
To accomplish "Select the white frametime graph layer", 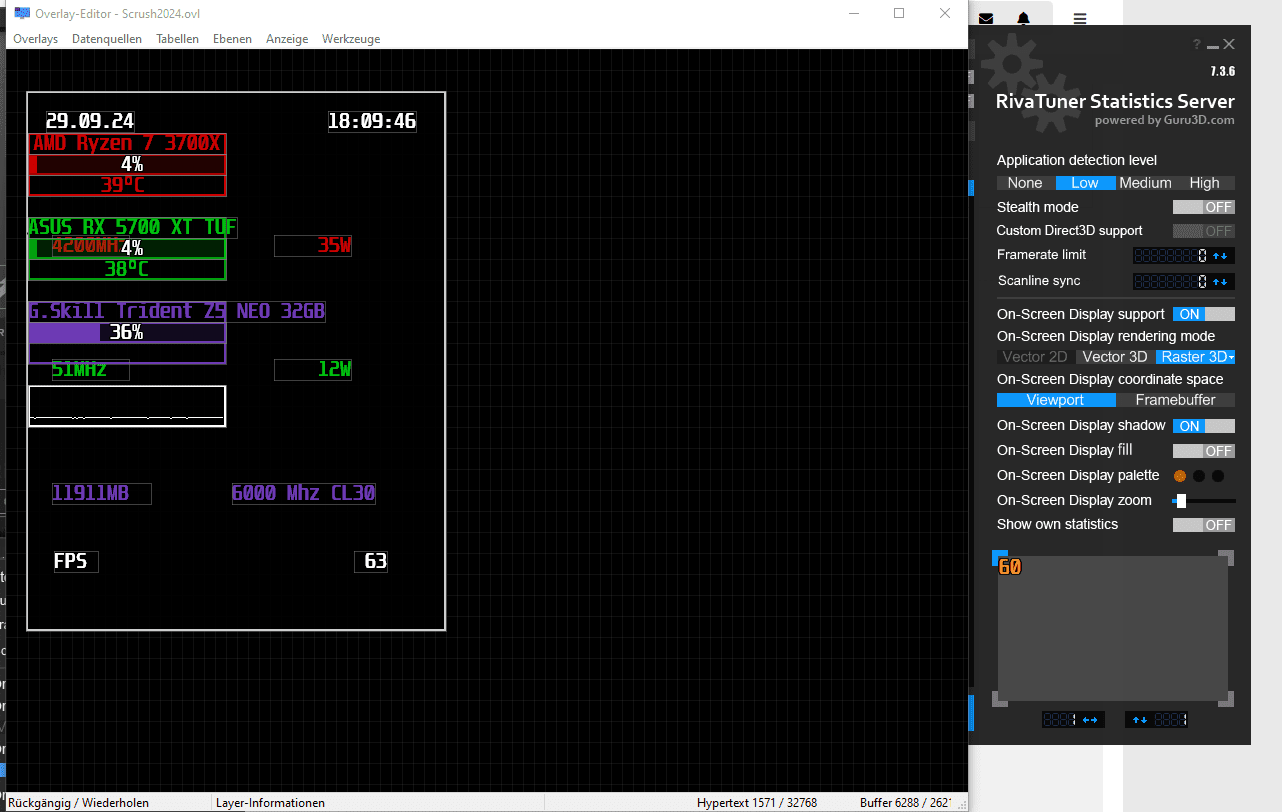I will pos(127,406).
